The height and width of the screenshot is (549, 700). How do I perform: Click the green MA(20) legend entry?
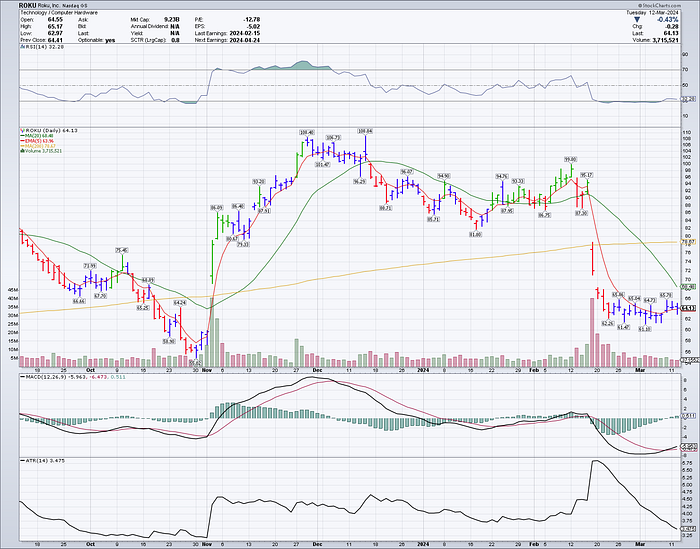point(38,136)
